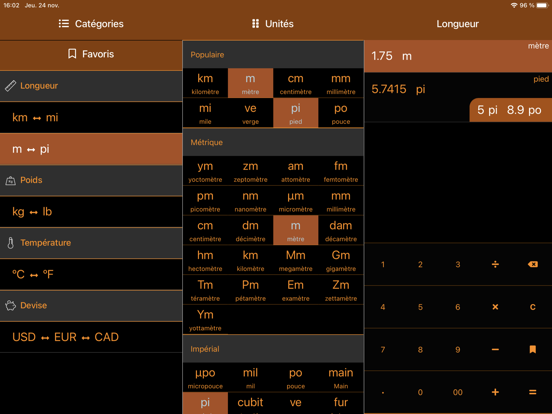Screen dimensions: 552x414
Task: Select mil unit in Impérial
Action: (x=250, y=377)
